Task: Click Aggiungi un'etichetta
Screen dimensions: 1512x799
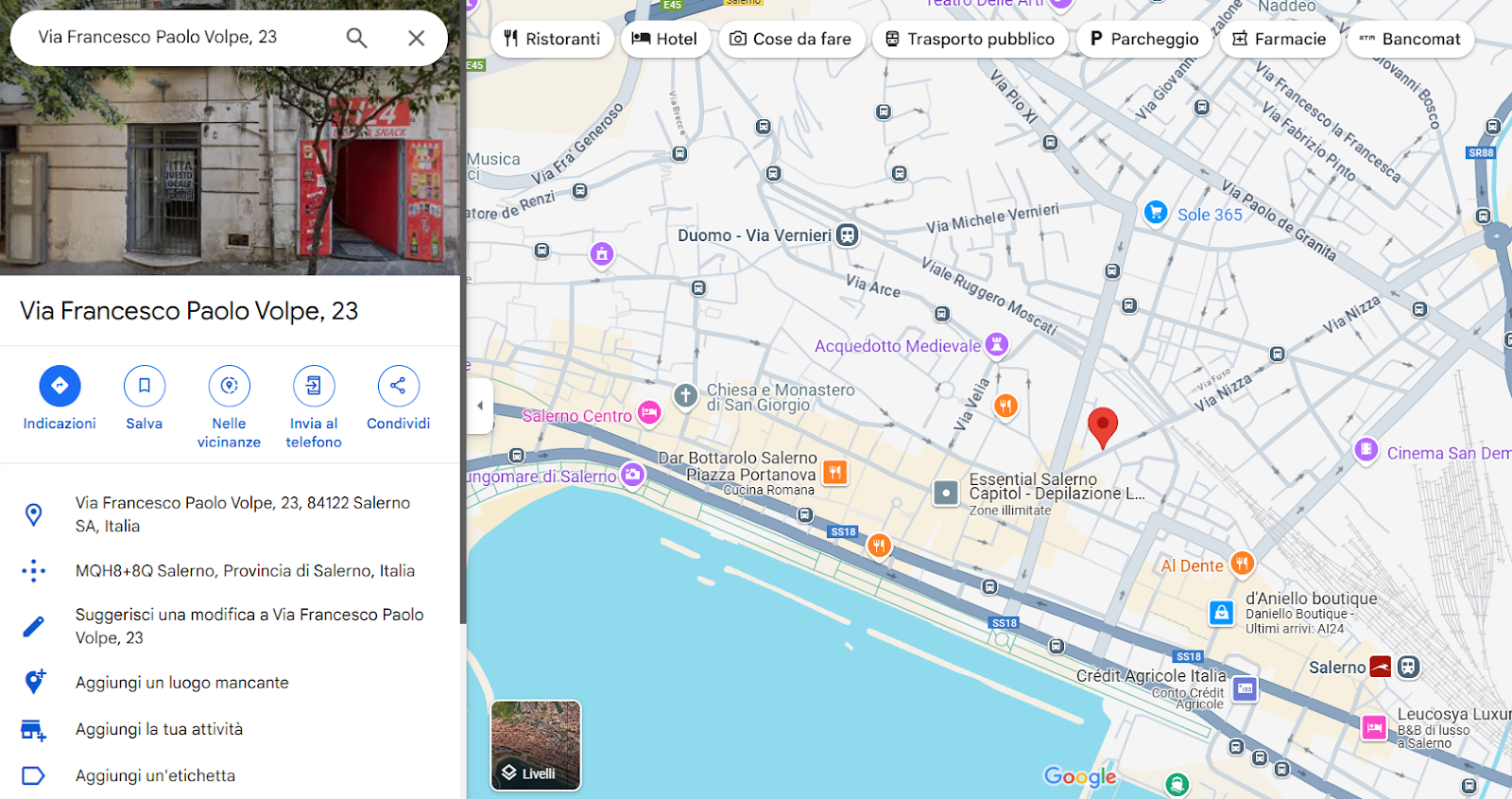Action: (230, 775)
